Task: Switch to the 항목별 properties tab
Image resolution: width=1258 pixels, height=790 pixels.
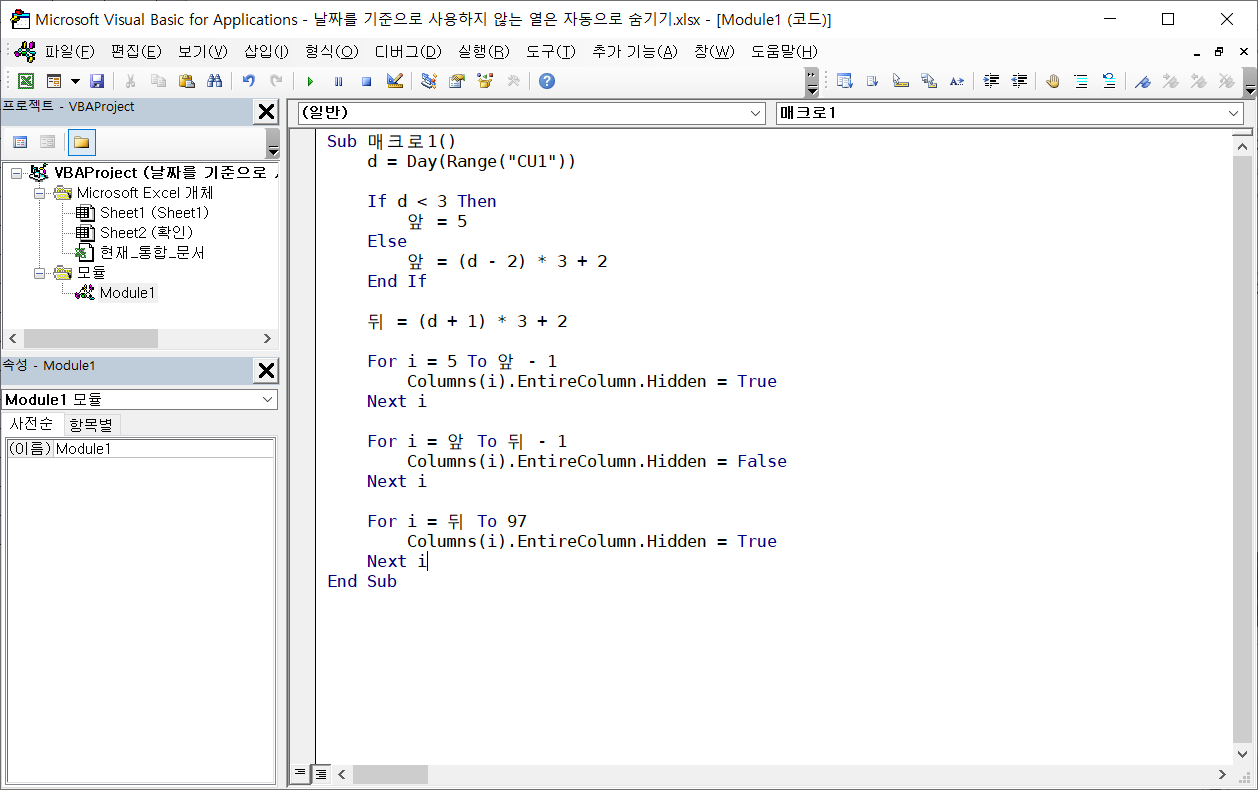Action: coord(91,424)
